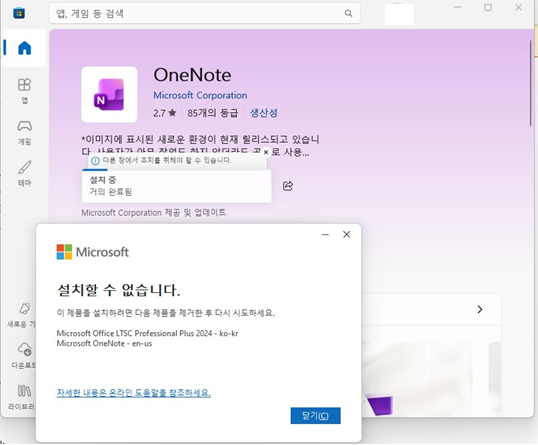Click the Microsoft logo in dialog
Image resolution: width=538 pixels, height=445 pixels.
point(93,252)
